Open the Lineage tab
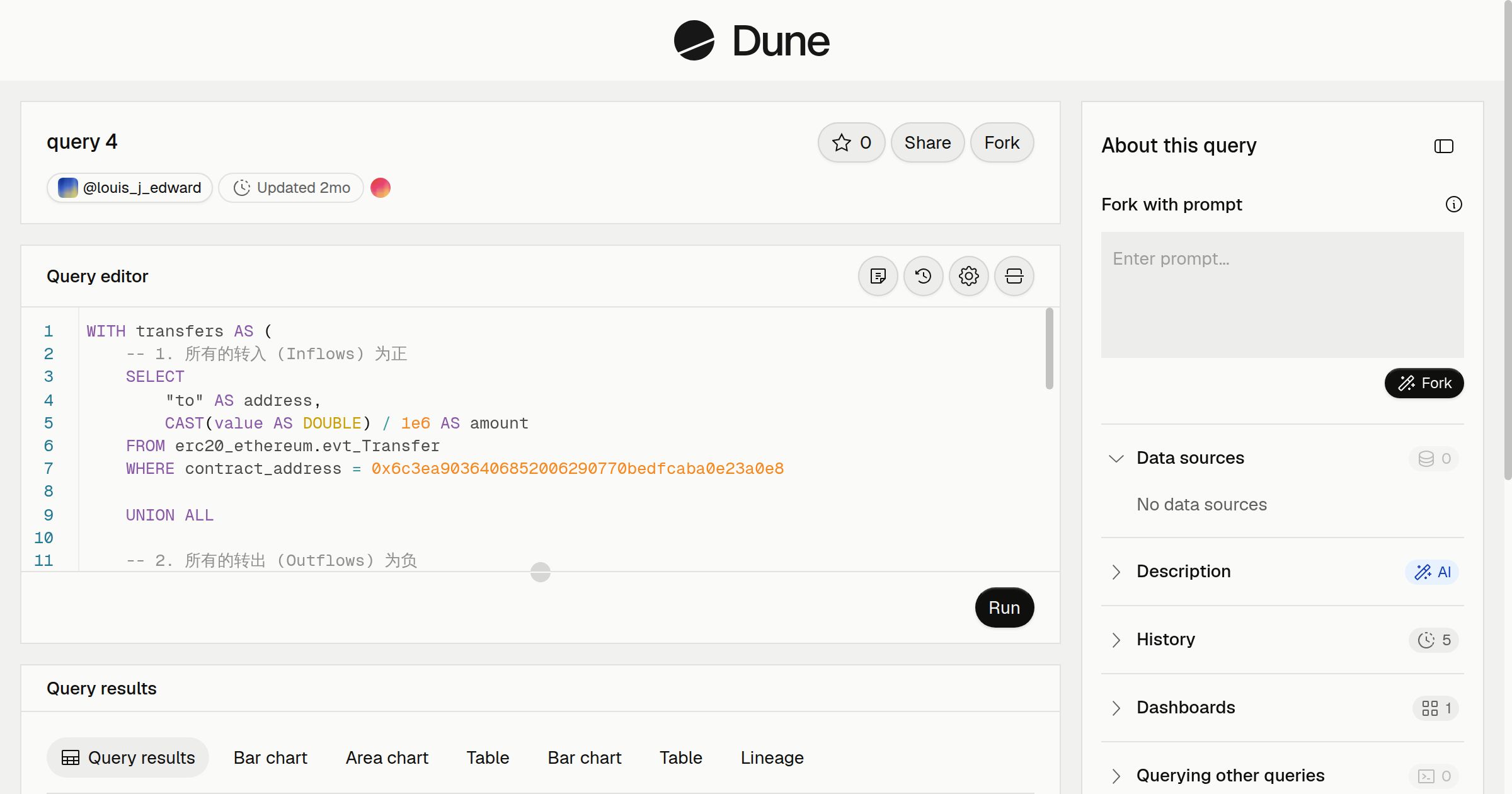Screen dimensions: 1512x794 pyautogui.click(x=772, y=757)
